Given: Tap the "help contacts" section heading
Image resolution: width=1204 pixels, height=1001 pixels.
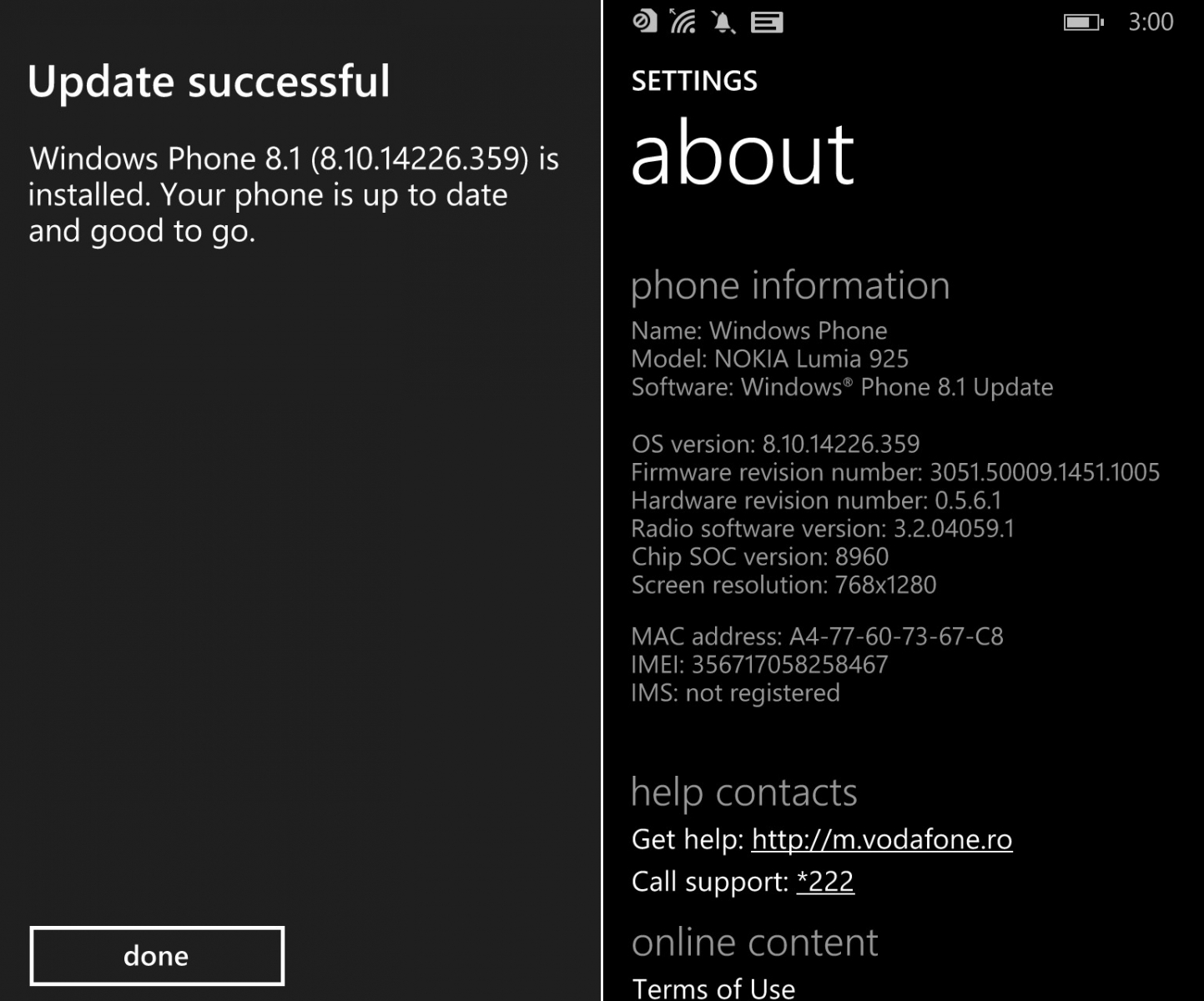Looking at the screenshot, I should click(x=743, y=792).
